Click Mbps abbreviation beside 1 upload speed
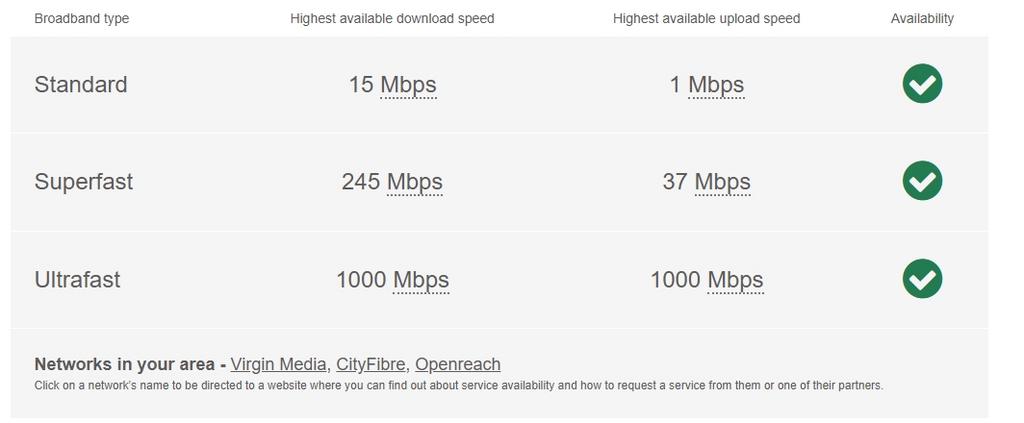 pos(716,85)
